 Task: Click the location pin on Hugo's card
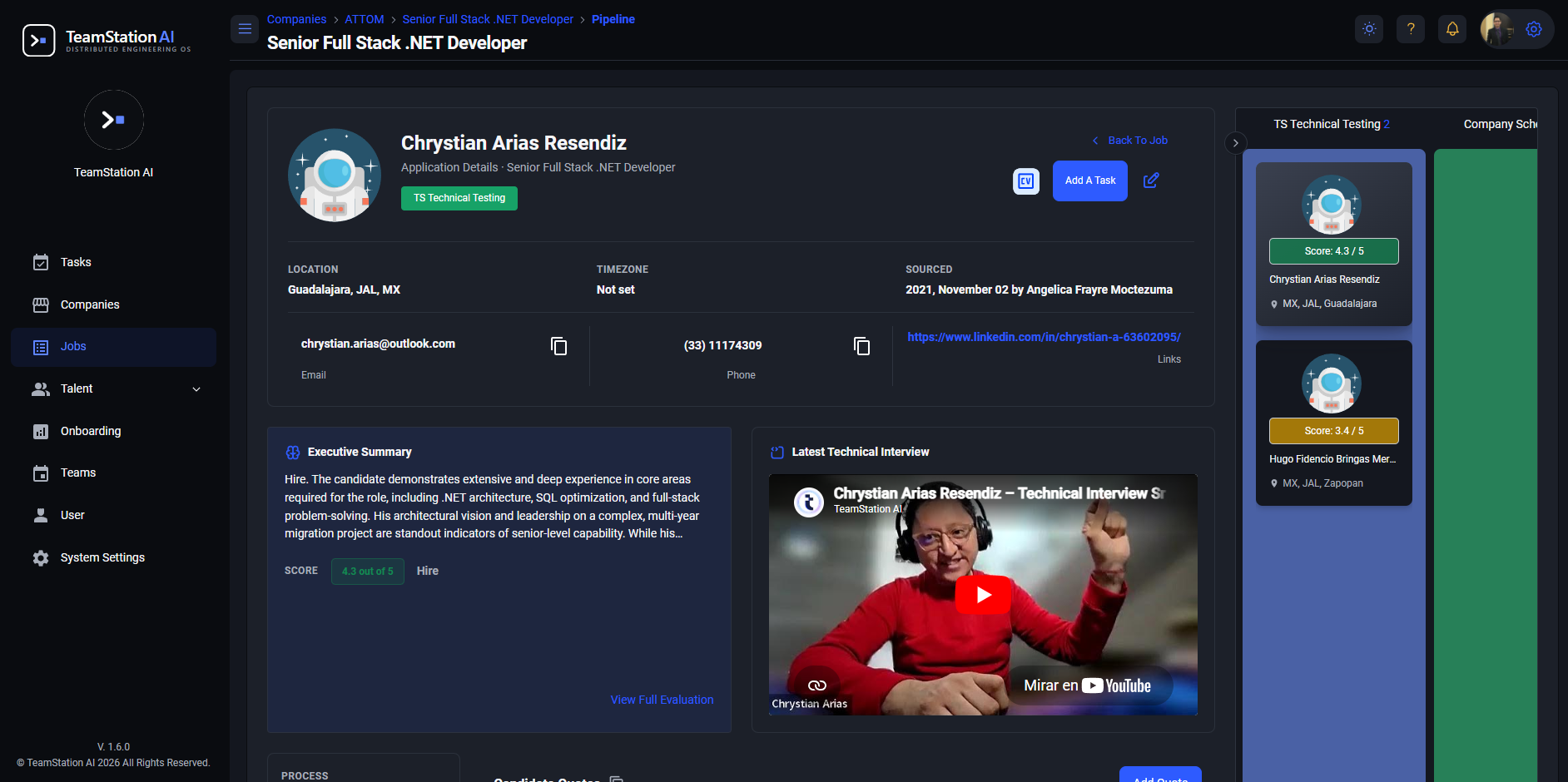(1274, 484)
